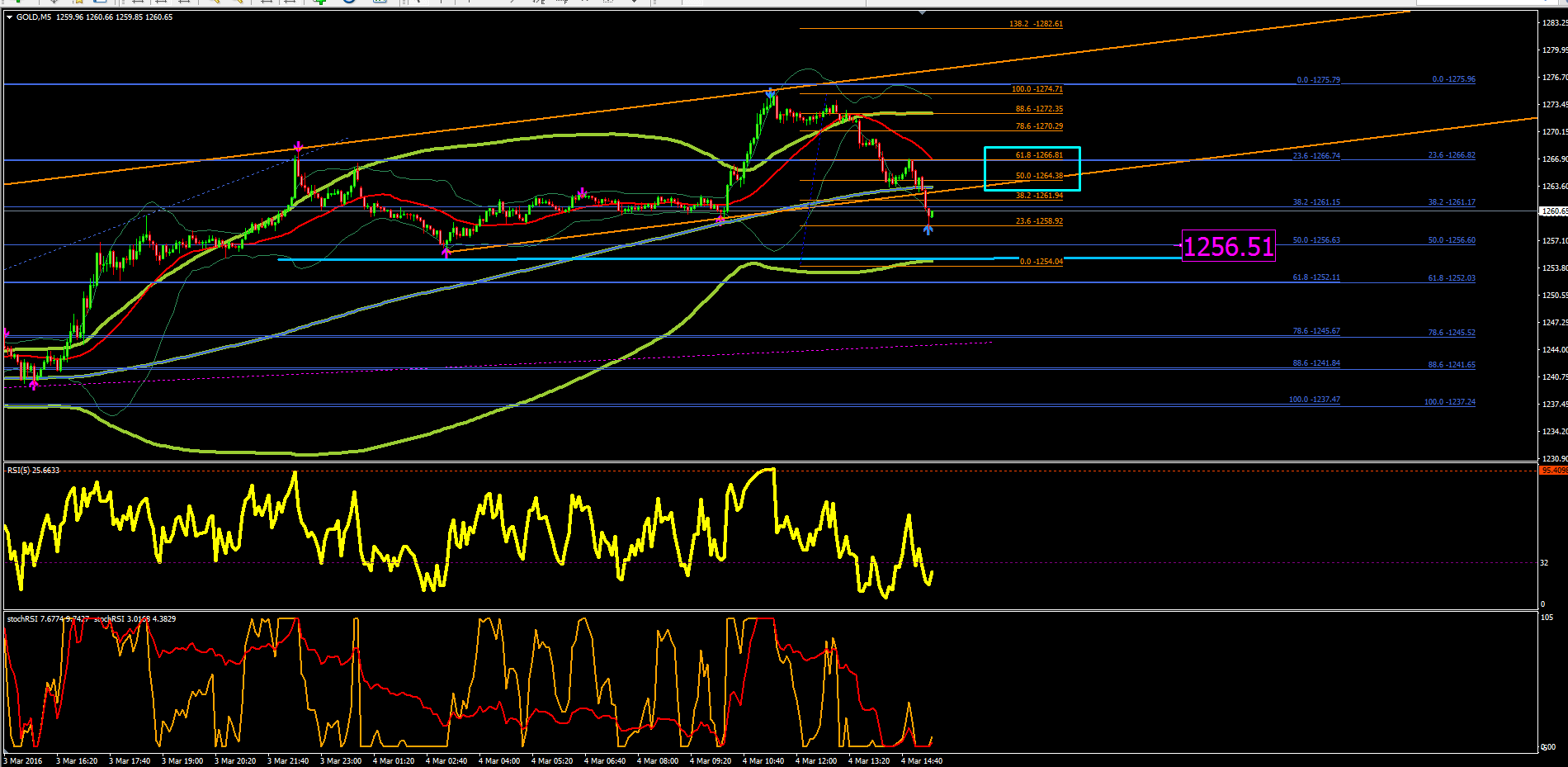This screenshot has height=767, width=1568.
Task: Click the blue Fibonacci label 100.0 -1237.47
Action: [1315, 400]
